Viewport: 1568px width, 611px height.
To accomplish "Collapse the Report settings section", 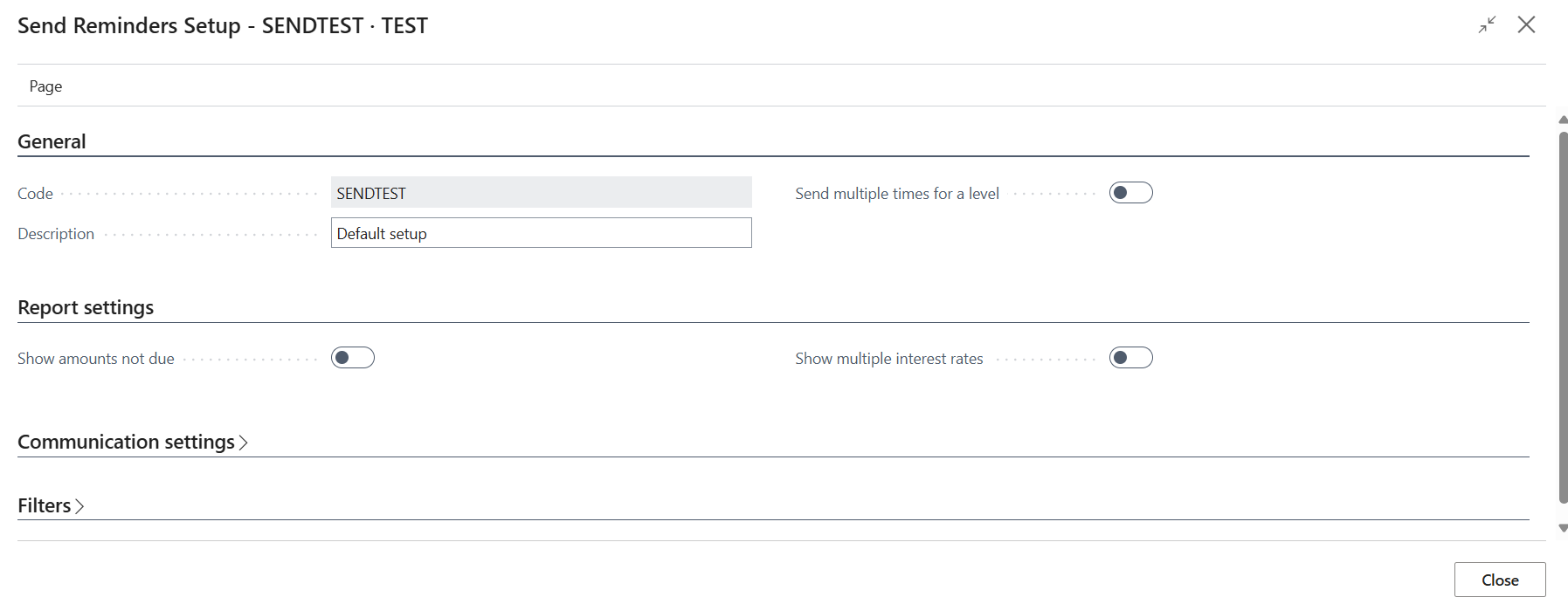I will [86, 307].
